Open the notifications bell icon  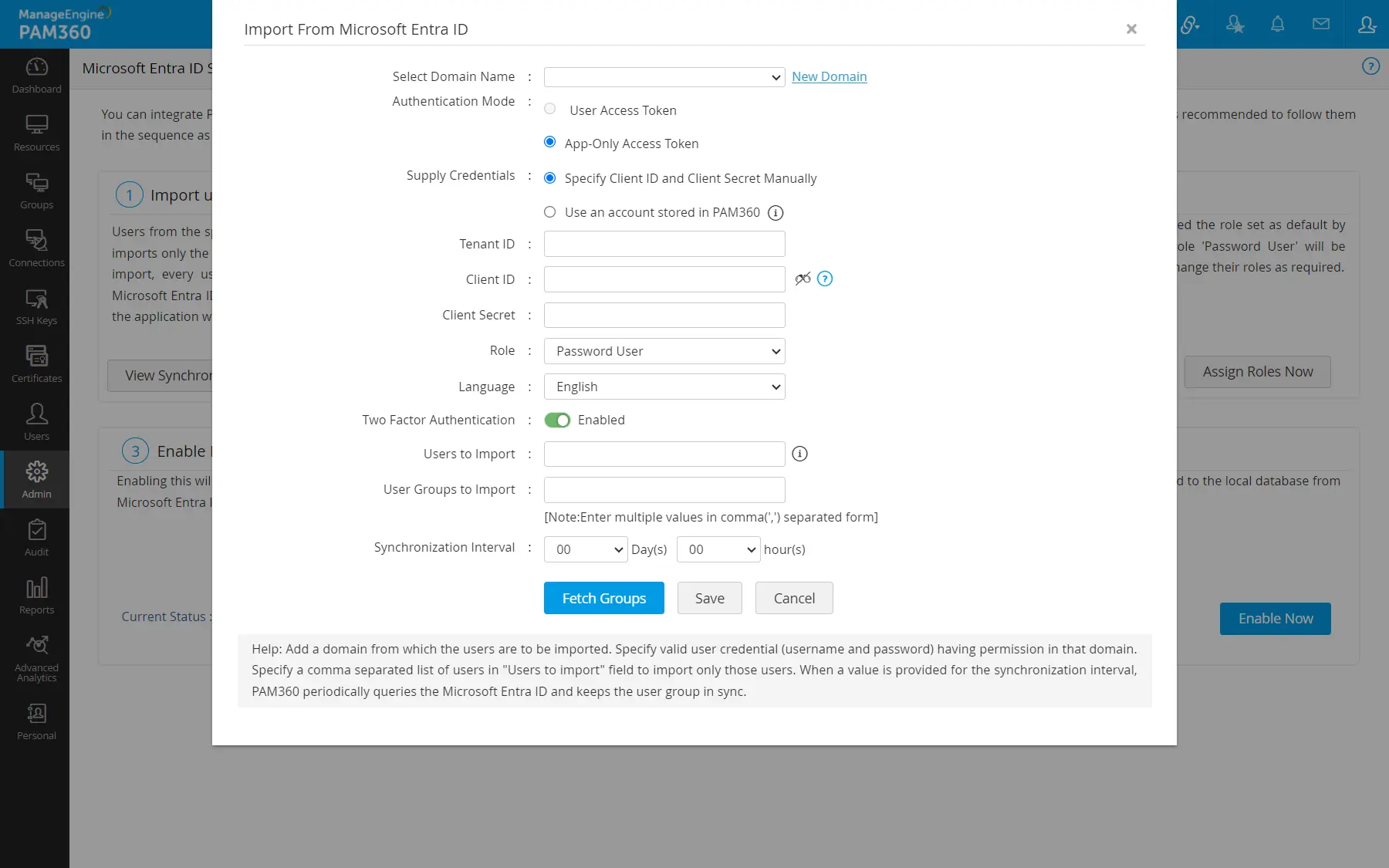(1278, 25)
